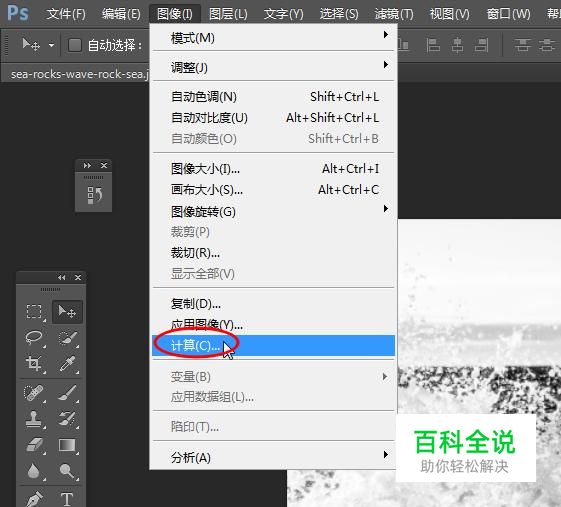Expand the 分析(A) submenu

pyautogui.click(x=274, y=457)
